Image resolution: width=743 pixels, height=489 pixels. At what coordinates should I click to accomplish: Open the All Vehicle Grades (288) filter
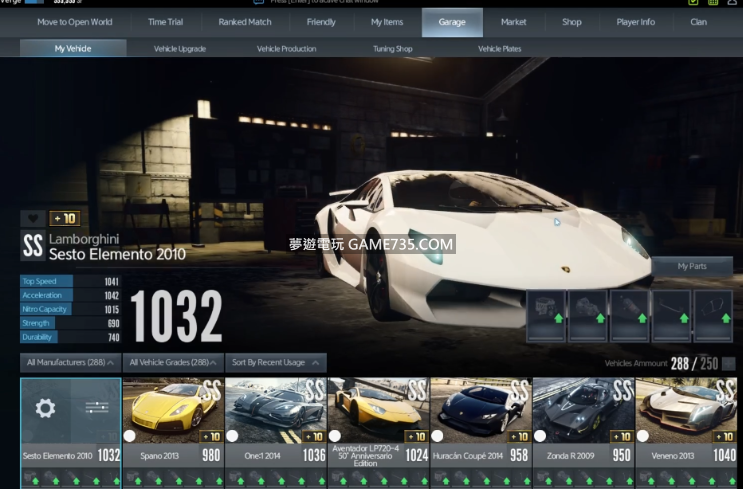(174, 362)
